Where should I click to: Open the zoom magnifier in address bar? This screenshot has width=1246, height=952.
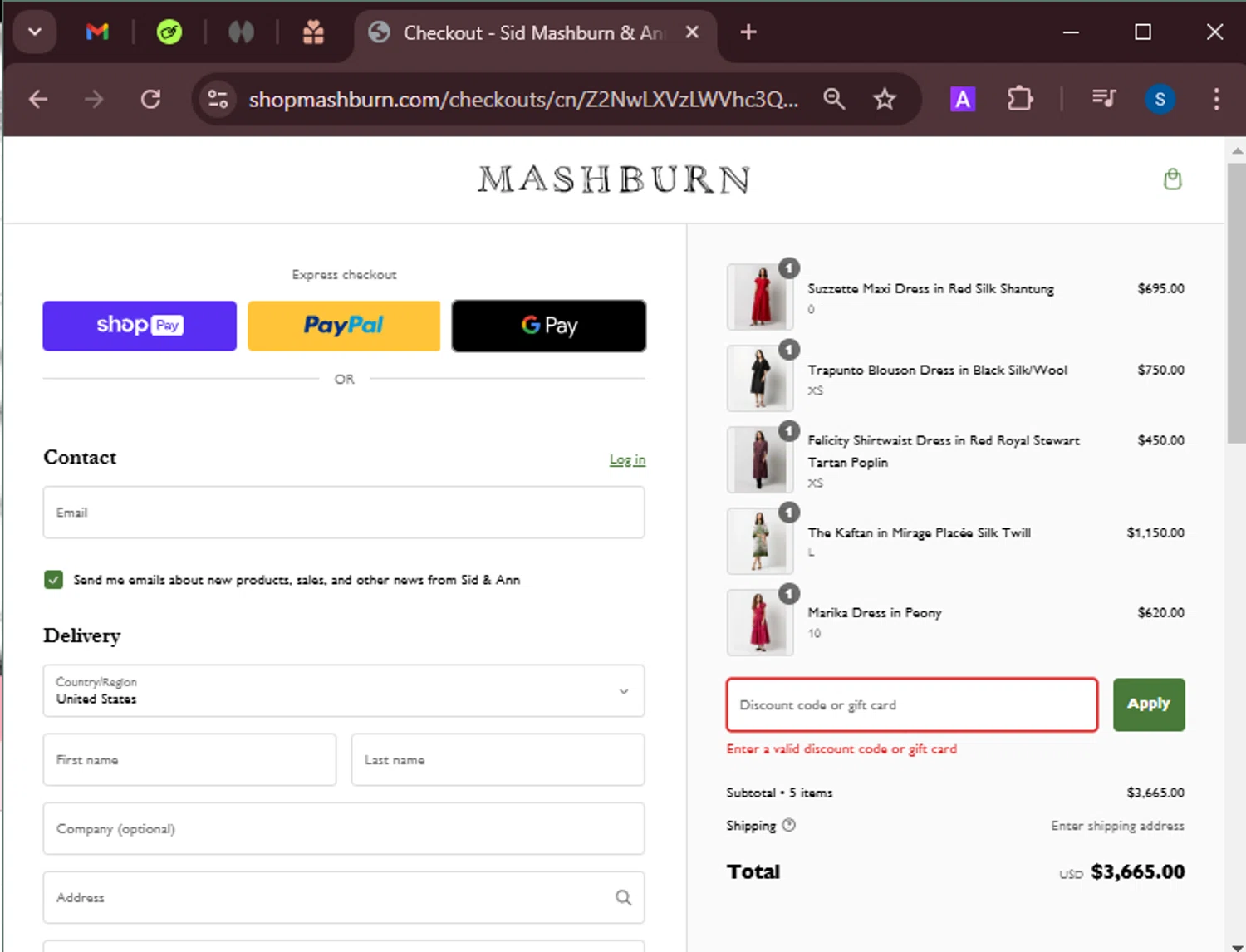point(834,100)
